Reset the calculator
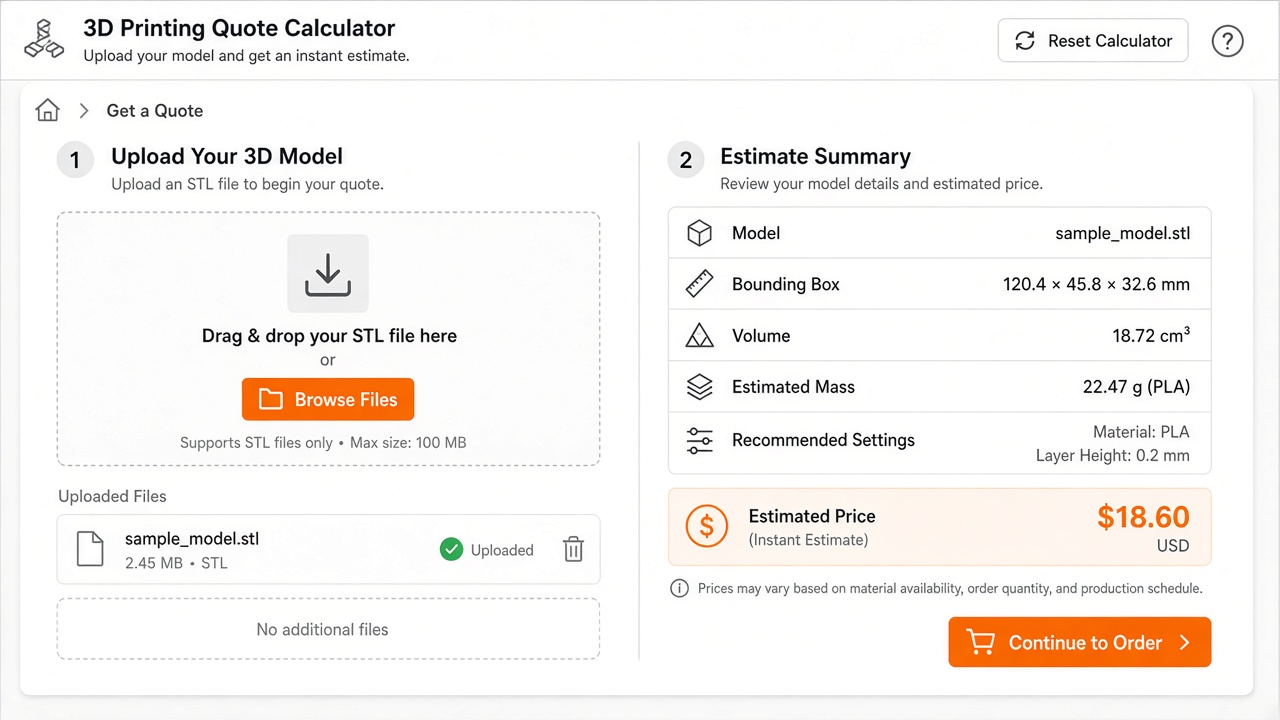The image size is (1280, 720). click(1093, 41)
